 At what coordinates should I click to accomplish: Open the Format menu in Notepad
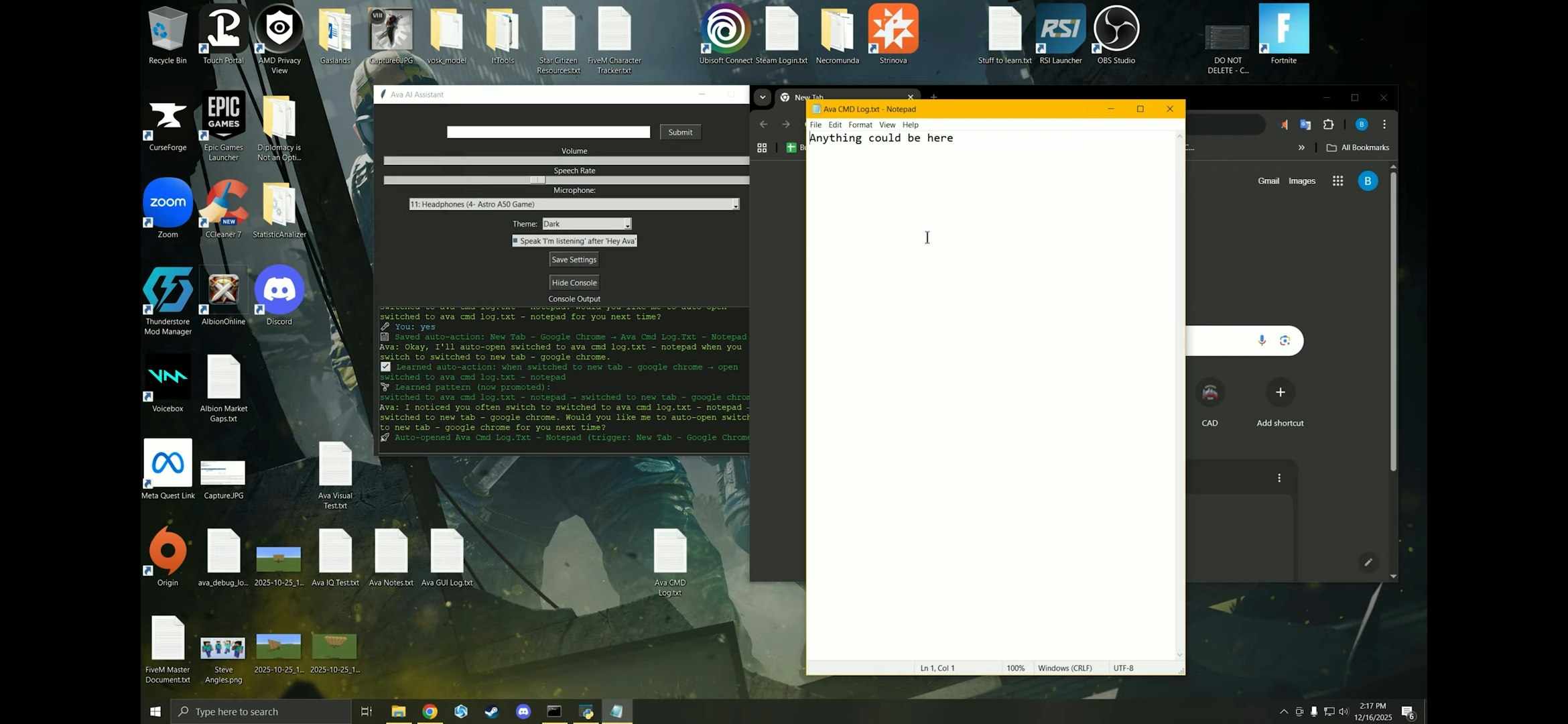tap(860, 125)
